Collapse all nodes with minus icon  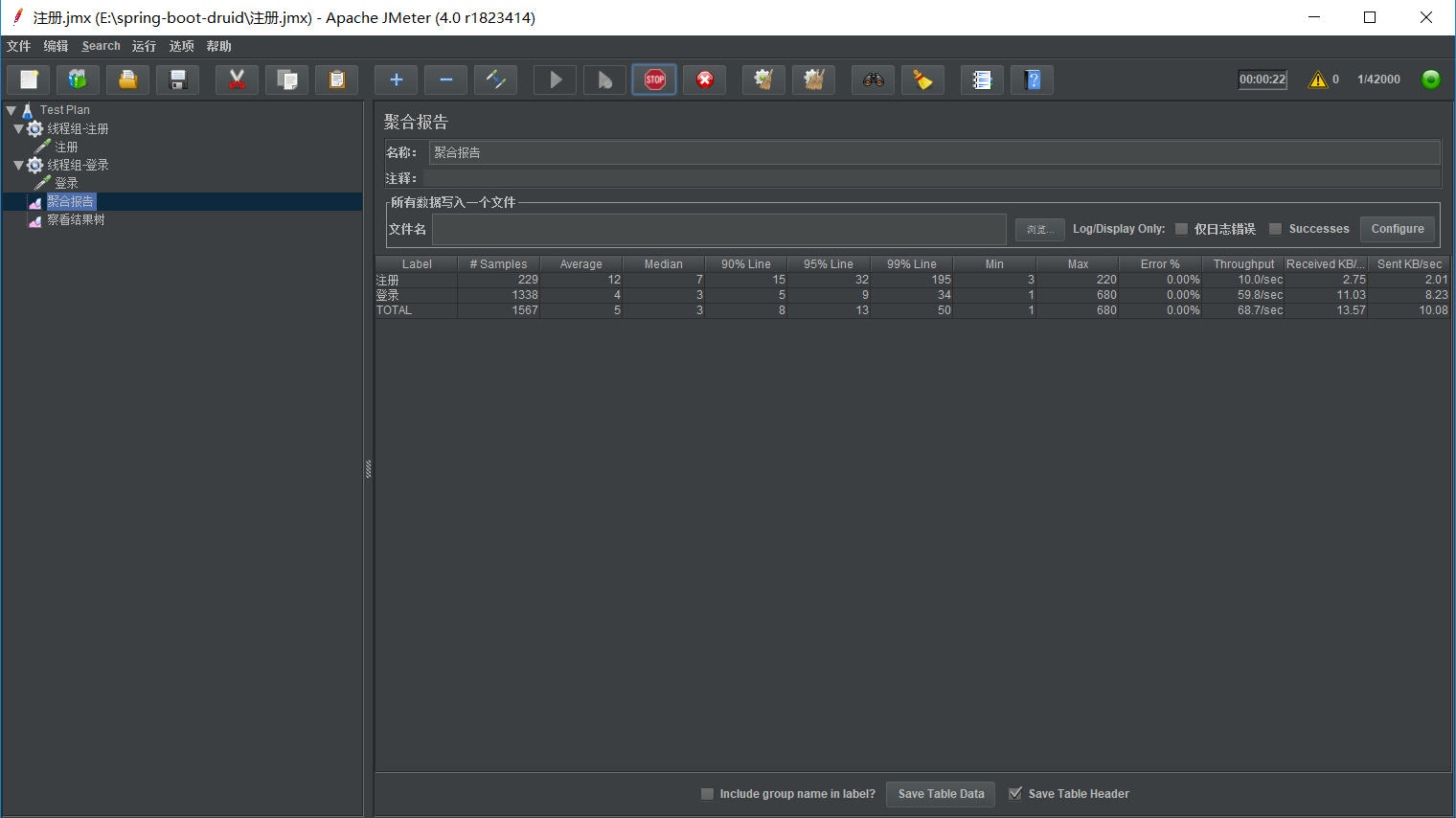446,80
